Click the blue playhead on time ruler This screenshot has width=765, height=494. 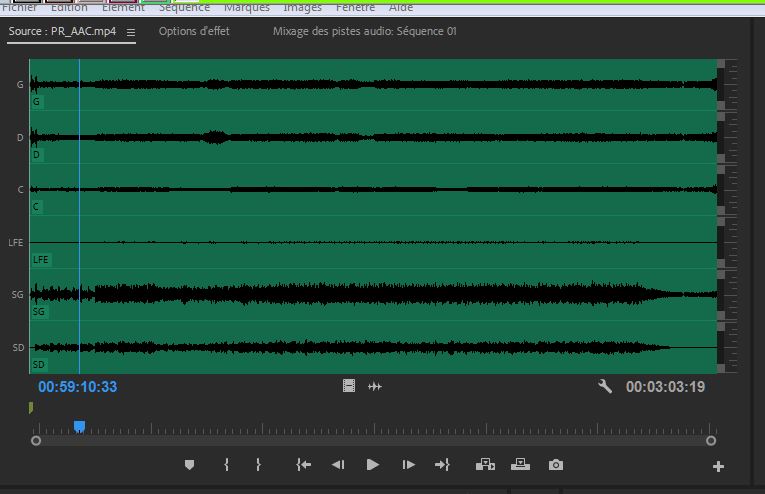click(79, 427)
